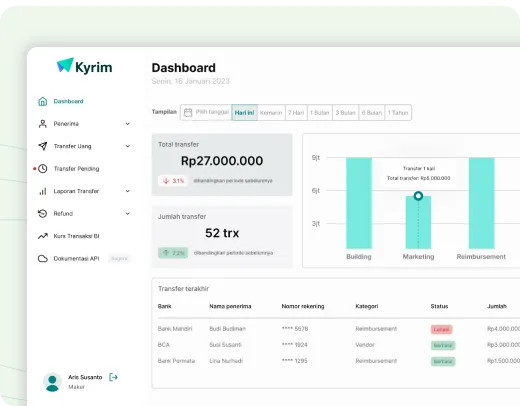Click the Kurs Transaksi BI trend icon
Screen dimensions: 520x406
tap(43, 236)
